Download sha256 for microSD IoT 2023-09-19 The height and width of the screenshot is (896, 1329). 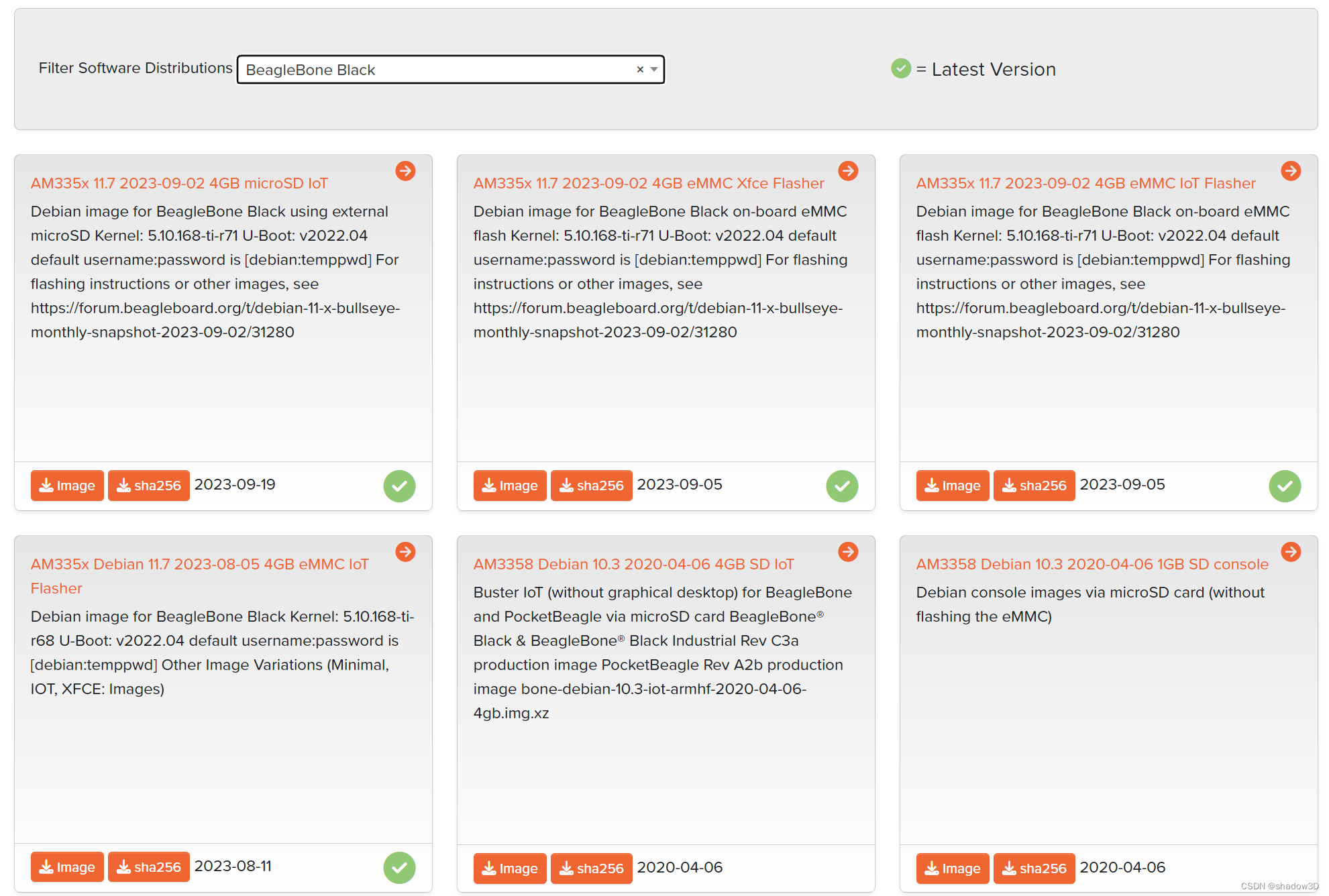(149, 486)
